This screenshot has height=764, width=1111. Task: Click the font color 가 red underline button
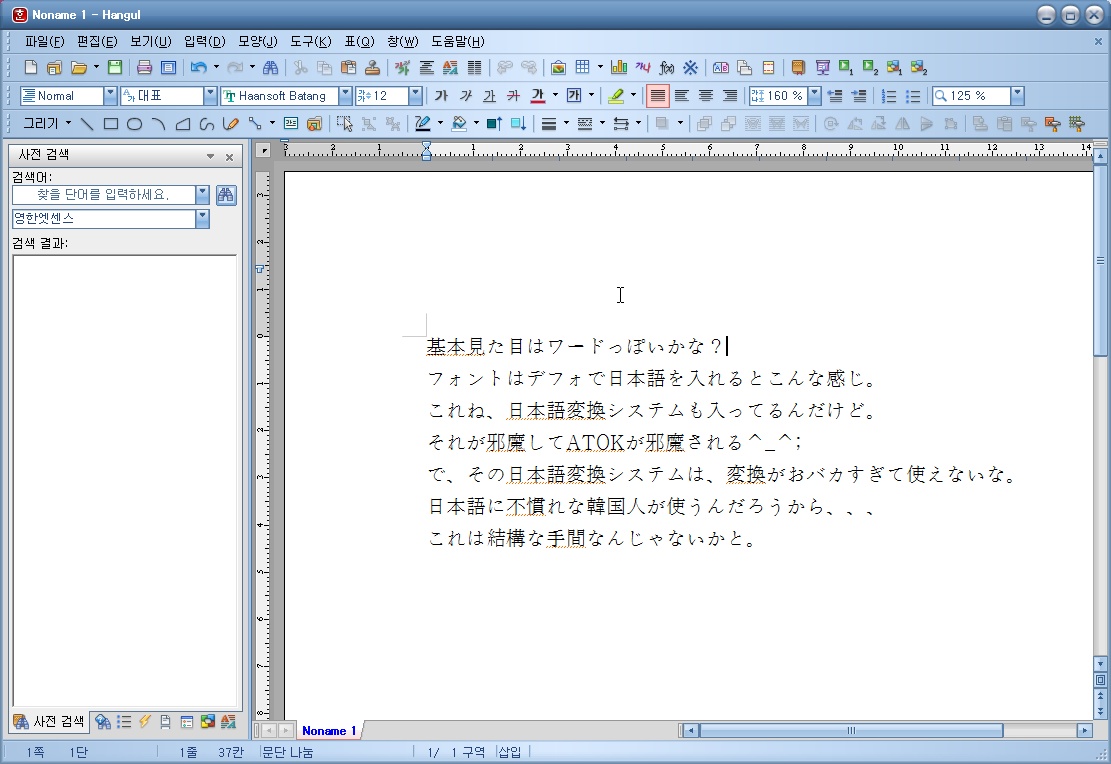538,96
